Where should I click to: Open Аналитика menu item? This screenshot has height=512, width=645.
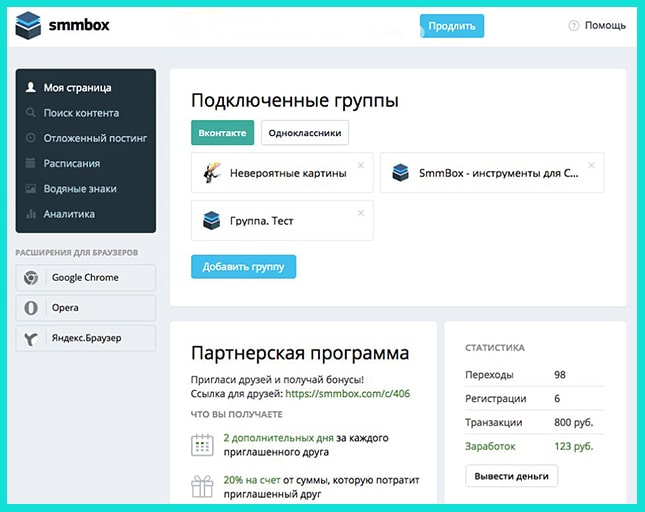pyautogui.click(x=69, y=214)
